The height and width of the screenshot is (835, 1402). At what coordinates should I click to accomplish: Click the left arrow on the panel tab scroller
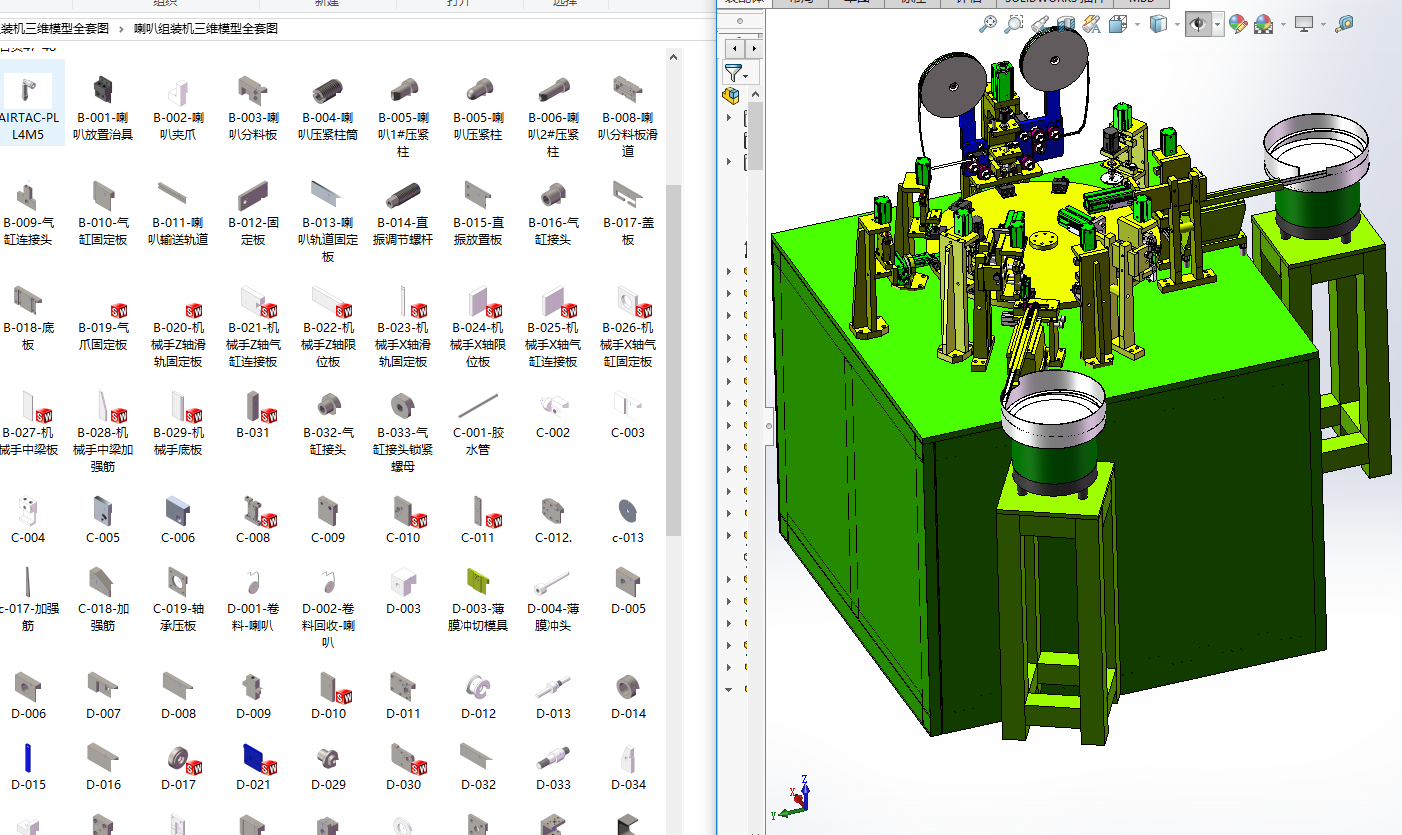point(736,48)
